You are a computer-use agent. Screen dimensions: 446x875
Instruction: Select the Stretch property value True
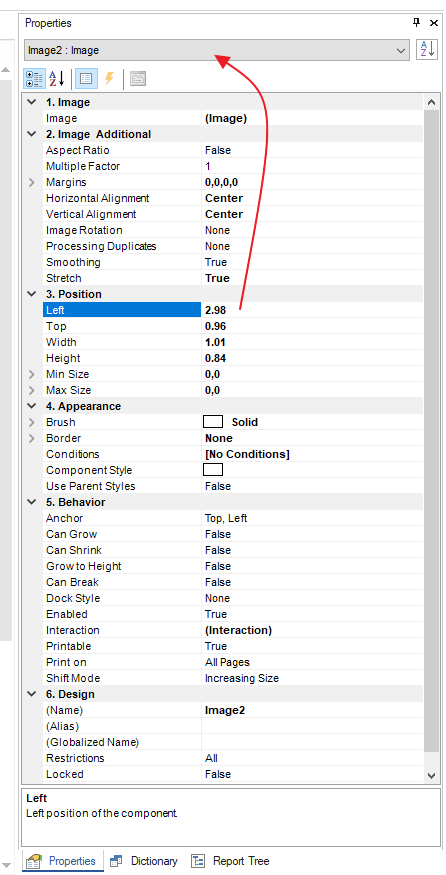click(312, 278)
